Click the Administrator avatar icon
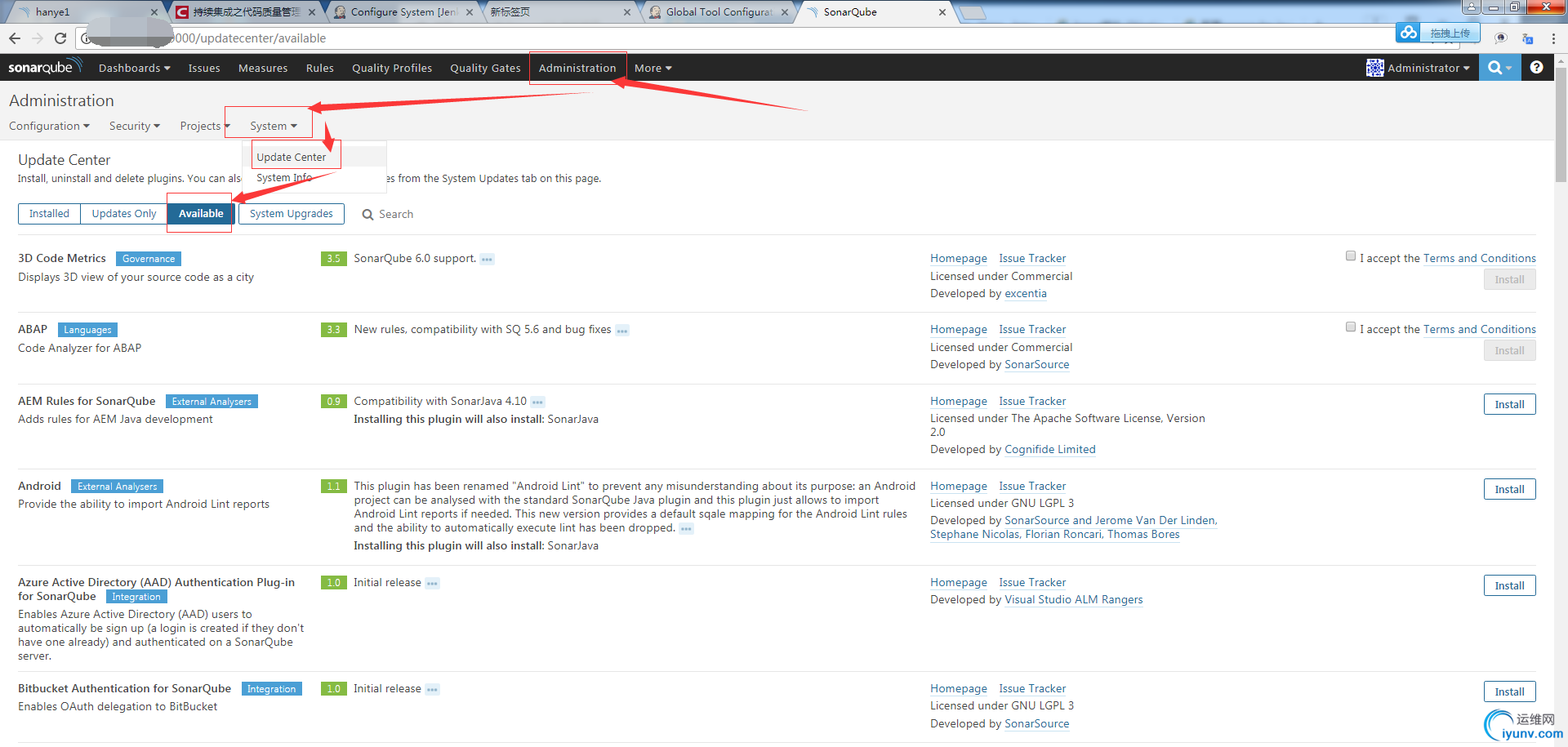This screenshot has width=1568, height=747. [x=1375, y=68]
